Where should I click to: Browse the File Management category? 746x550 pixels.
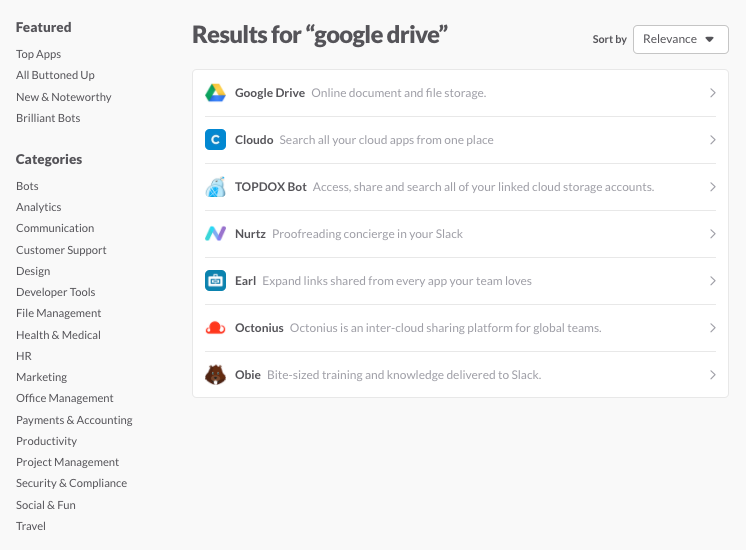coord(59,313)
